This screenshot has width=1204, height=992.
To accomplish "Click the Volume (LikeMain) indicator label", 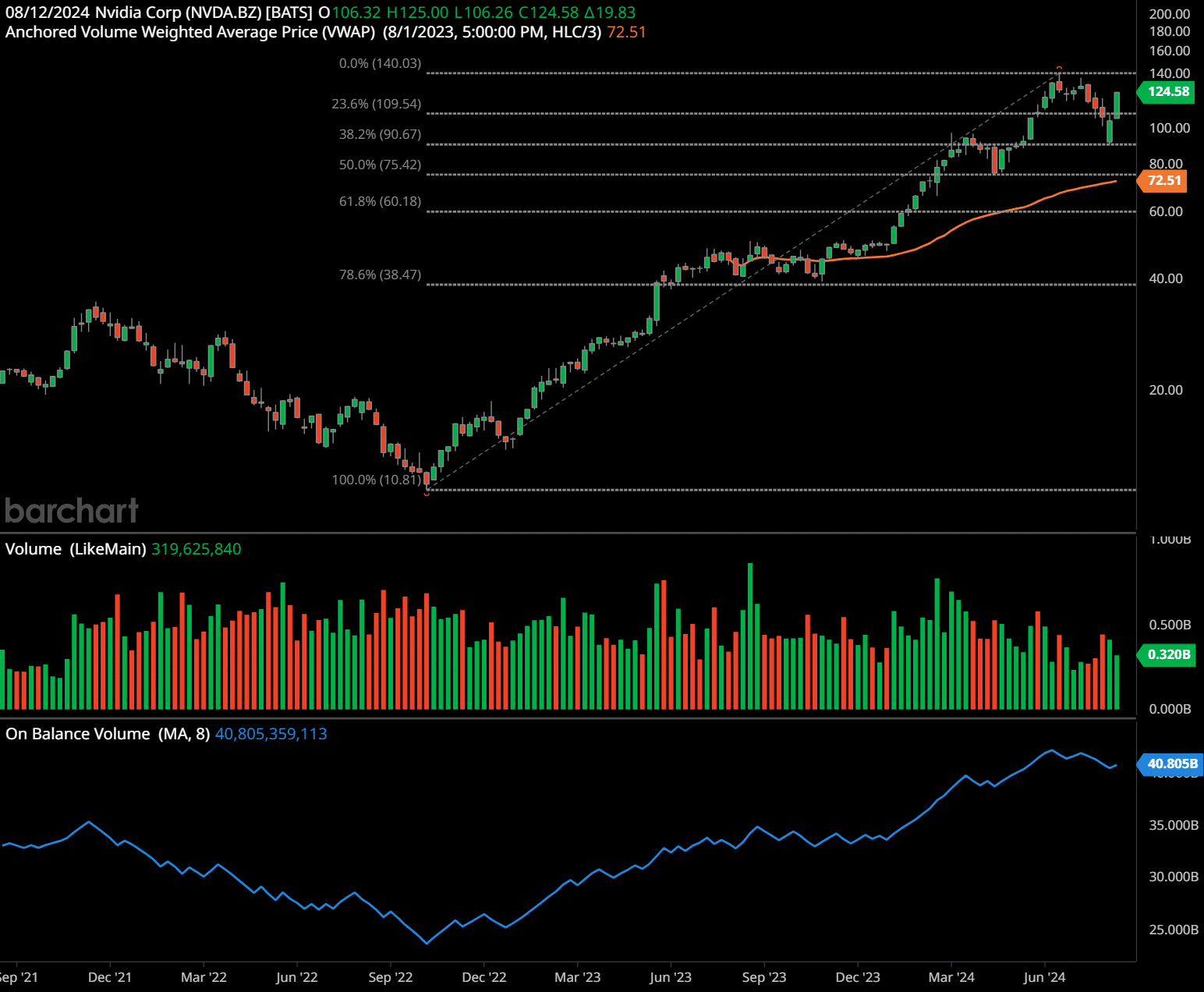I will click(x=76, y=549).
